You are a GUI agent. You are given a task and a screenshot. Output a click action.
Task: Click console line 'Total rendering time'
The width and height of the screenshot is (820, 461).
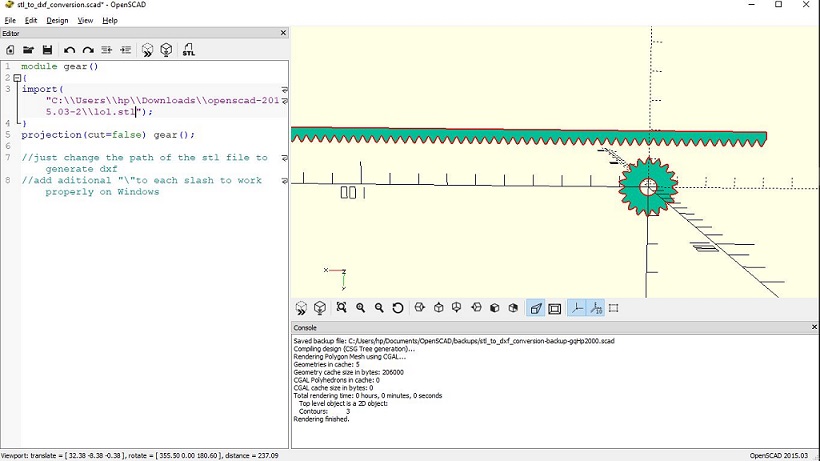click(x=368, y=396)
